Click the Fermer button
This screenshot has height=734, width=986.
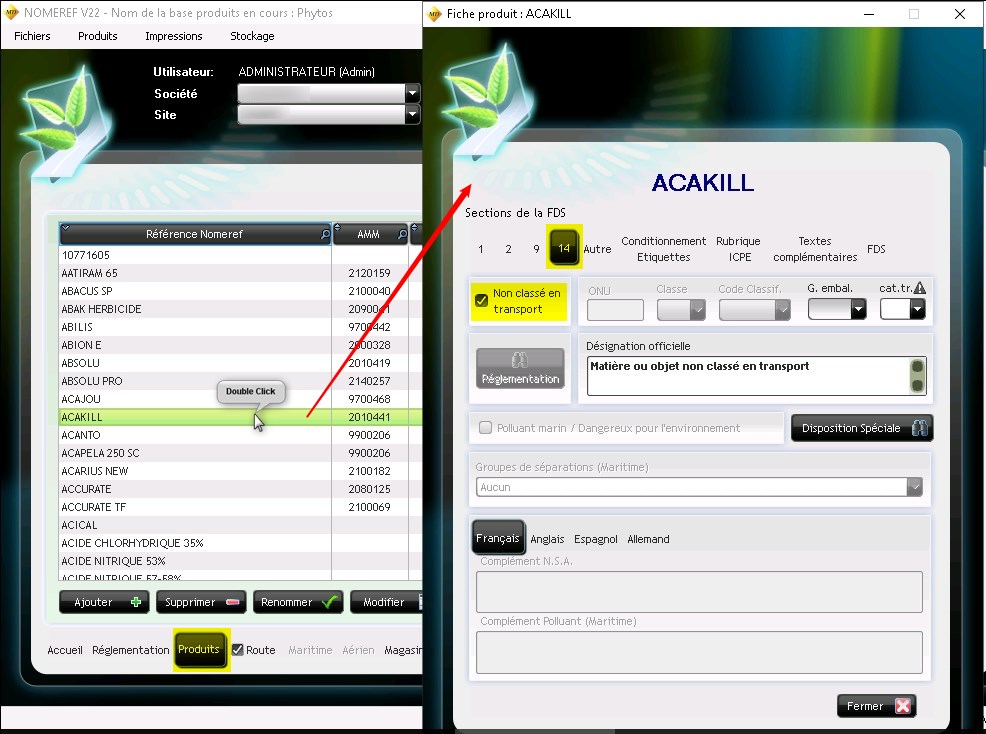tap(877, 706)
